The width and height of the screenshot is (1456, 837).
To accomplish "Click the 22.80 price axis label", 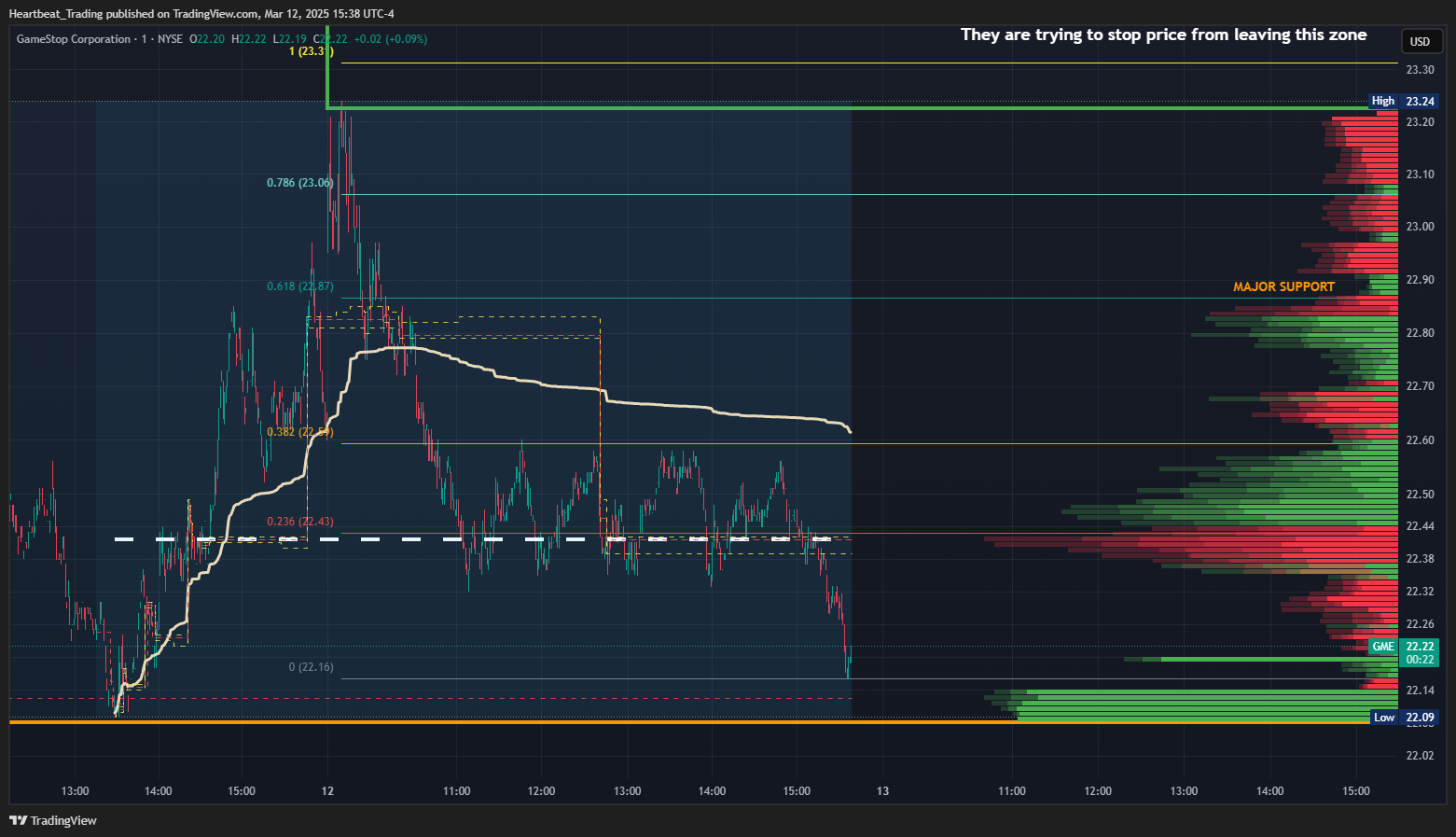I will coord(1420,333).
